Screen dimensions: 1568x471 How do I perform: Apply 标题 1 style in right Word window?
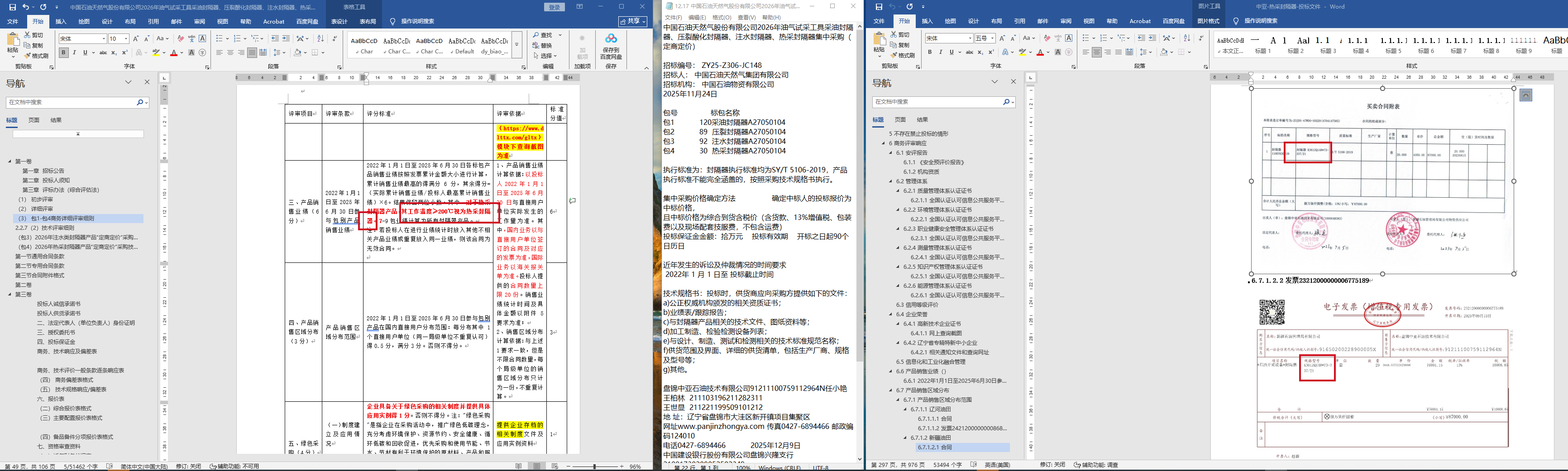(x=1263, y=46)
